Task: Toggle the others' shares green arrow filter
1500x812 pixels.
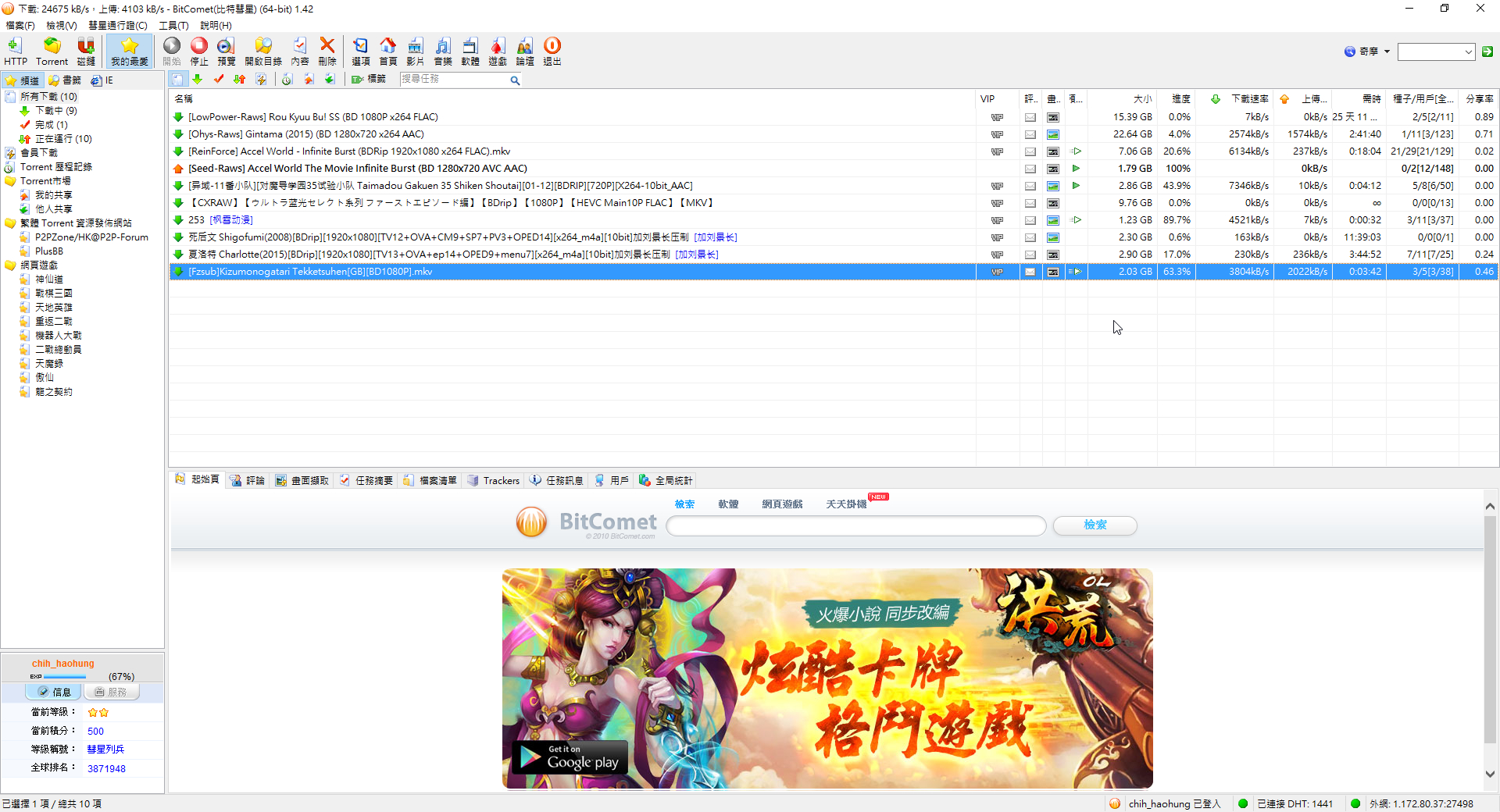Action: point(330,80)
